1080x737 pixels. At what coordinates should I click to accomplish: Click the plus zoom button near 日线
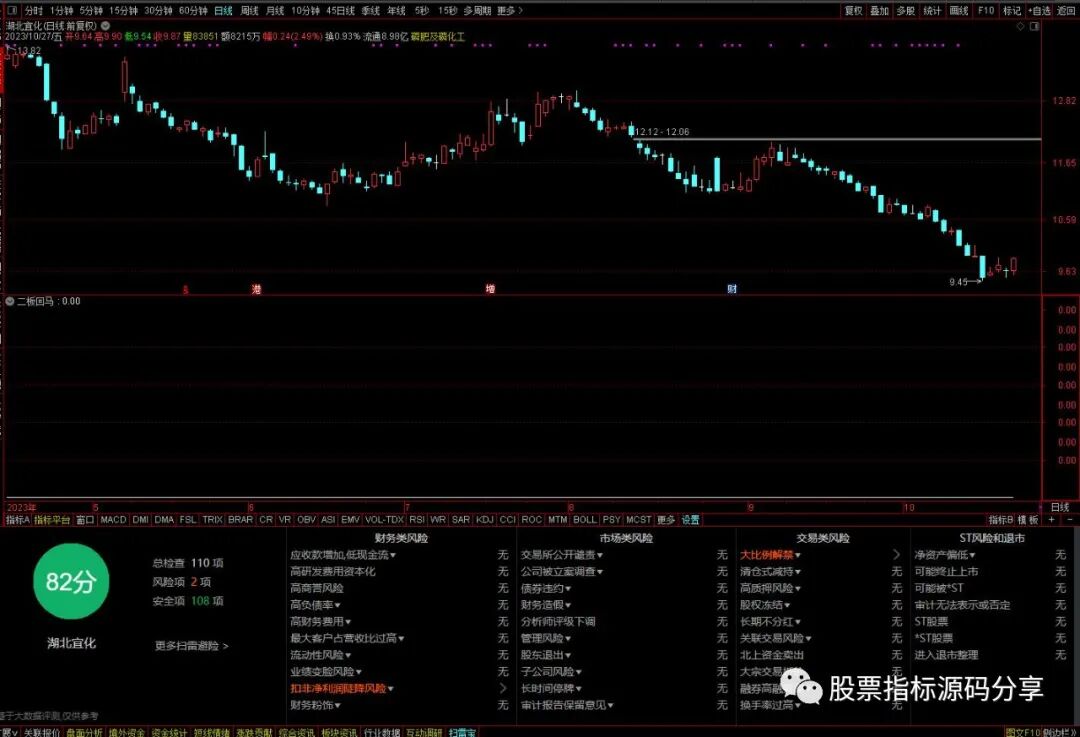coord(1051,520)
